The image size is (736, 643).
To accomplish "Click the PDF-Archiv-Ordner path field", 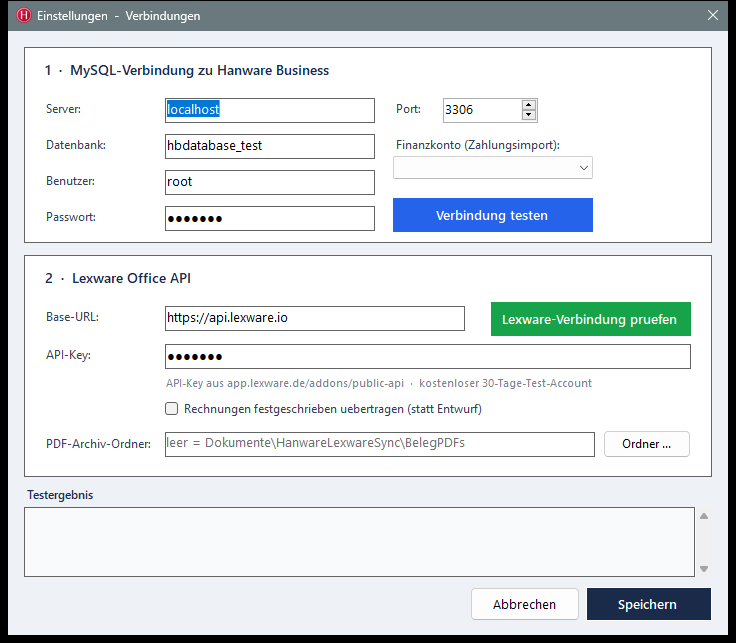I will point(379,444).
